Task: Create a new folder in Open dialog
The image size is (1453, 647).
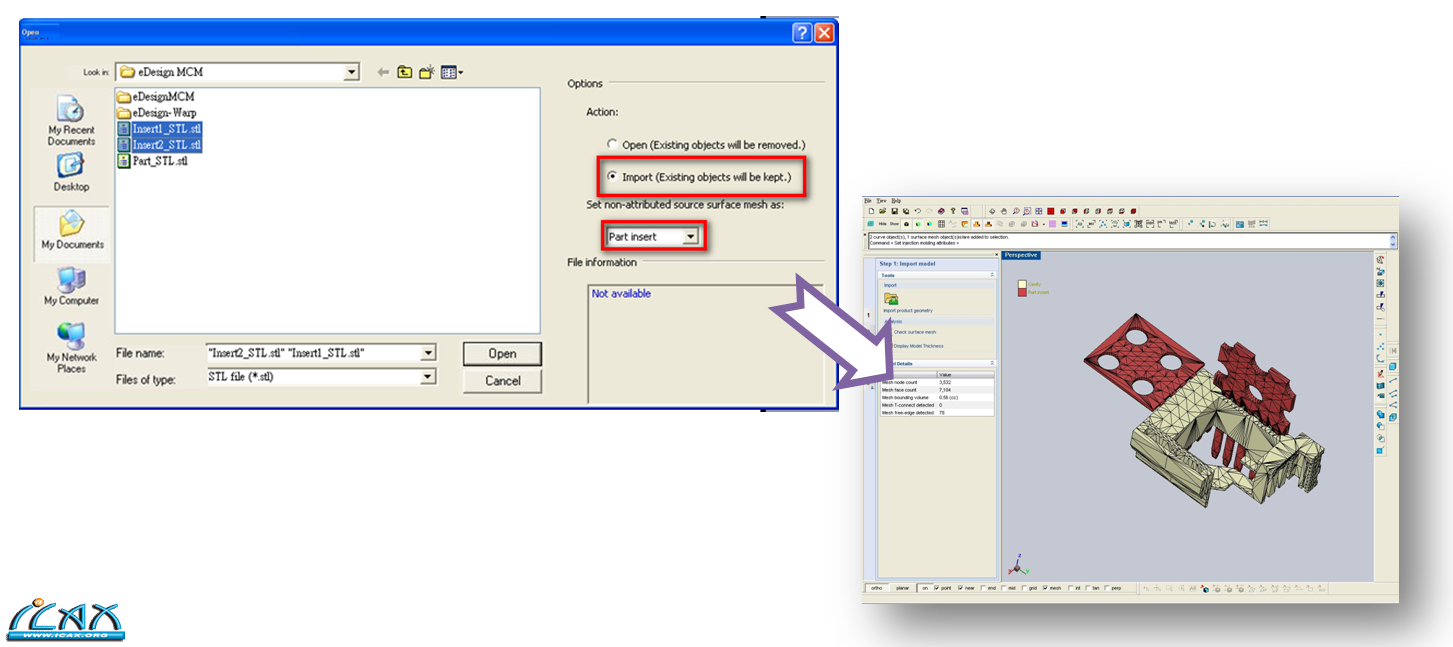Action: [427, 72]
